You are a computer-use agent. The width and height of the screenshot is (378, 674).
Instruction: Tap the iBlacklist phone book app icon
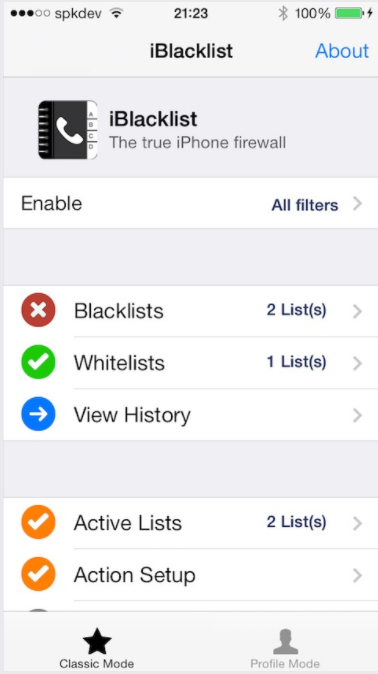(x=68, y=130)
